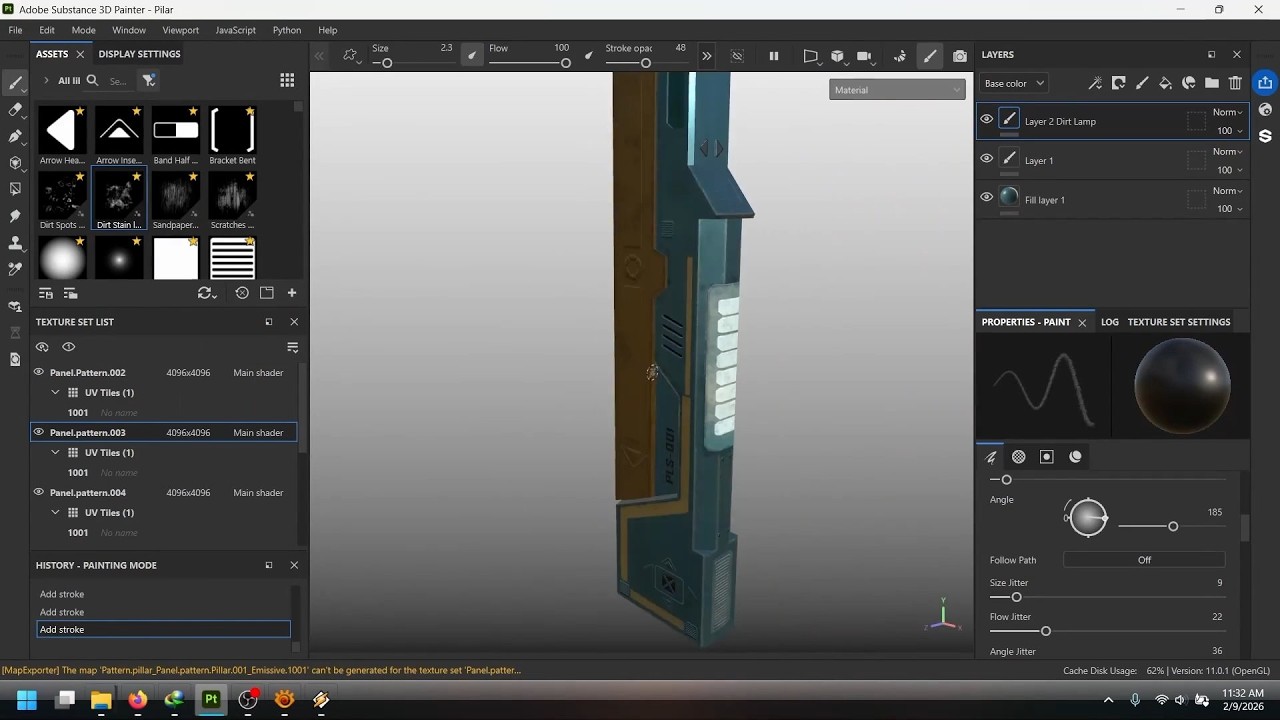The width and height of the screenshot is (1280, 720).
Task: Switch to the Log tab
Action: (x=1110, y=322)
